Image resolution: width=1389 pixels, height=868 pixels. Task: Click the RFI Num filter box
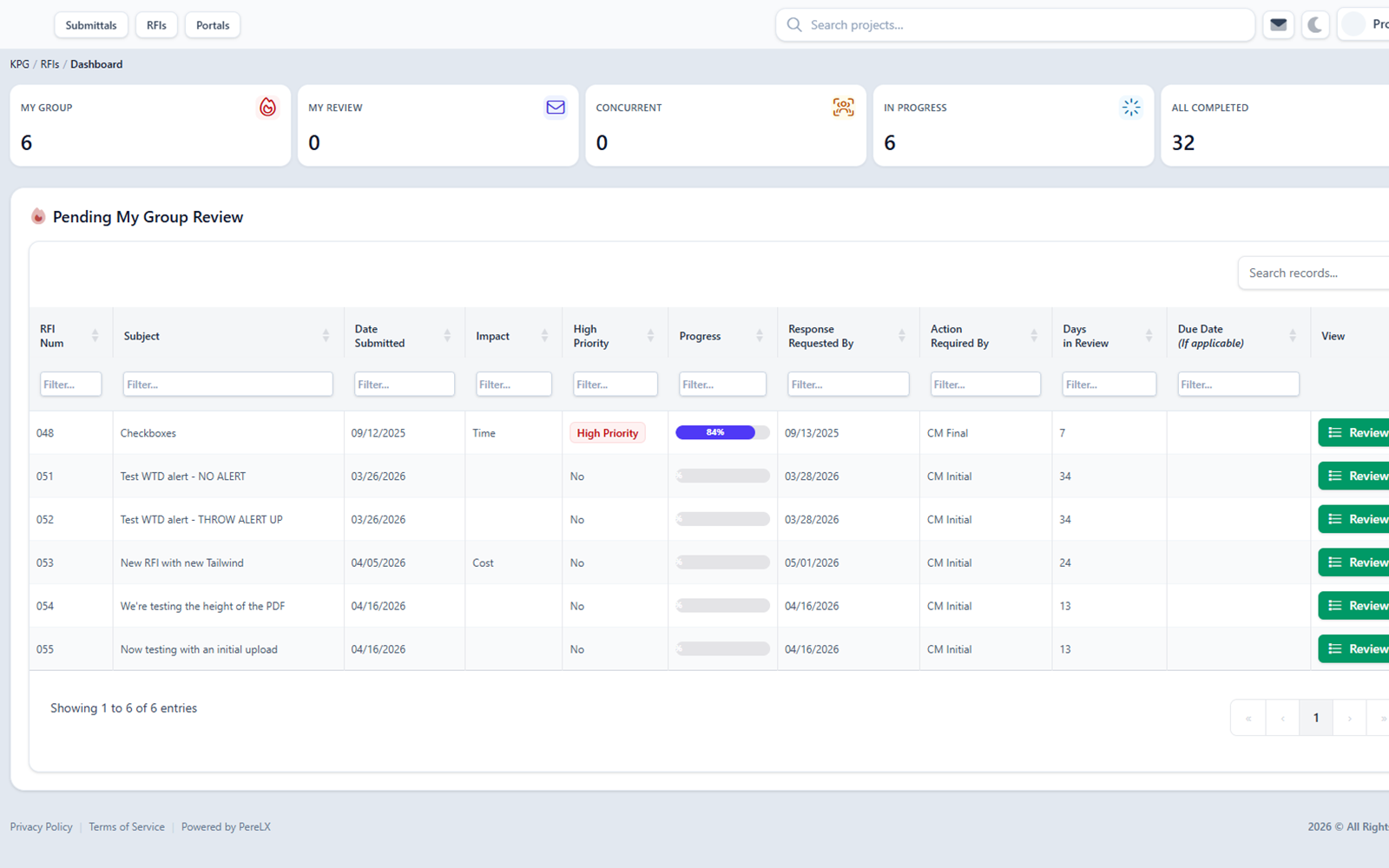click(70, 385)
